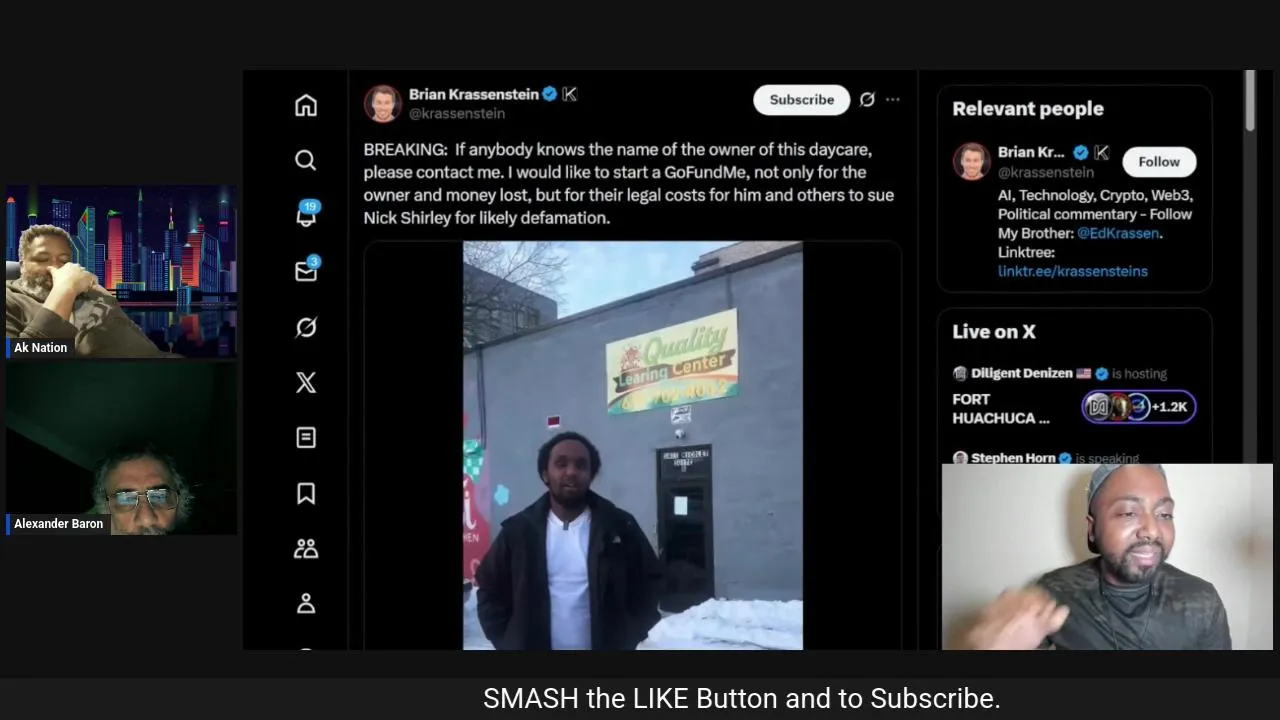This screenshot has height=720, width=1280.
Task: Open the Bookmarks icon in sidebar
Action: coord(306,493)
